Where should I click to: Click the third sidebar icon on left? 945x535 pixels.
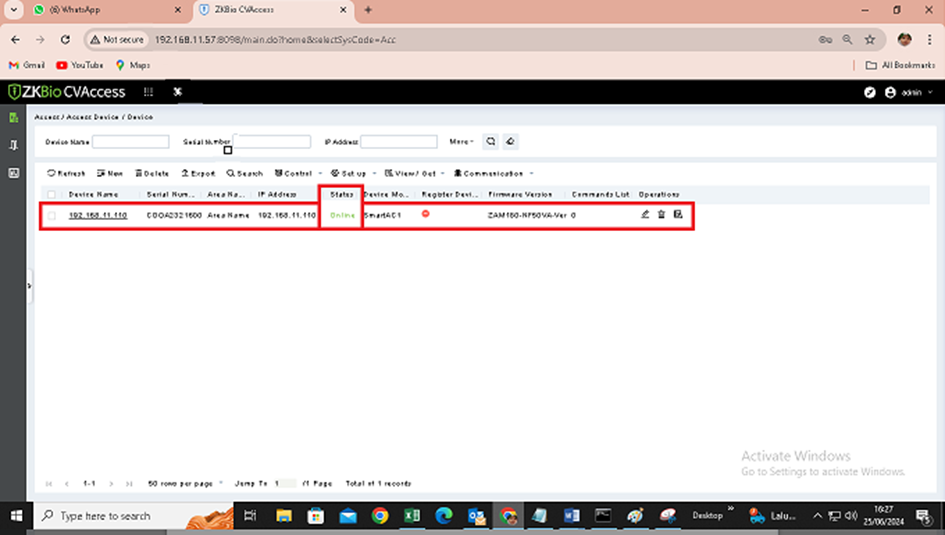[14, 173]
